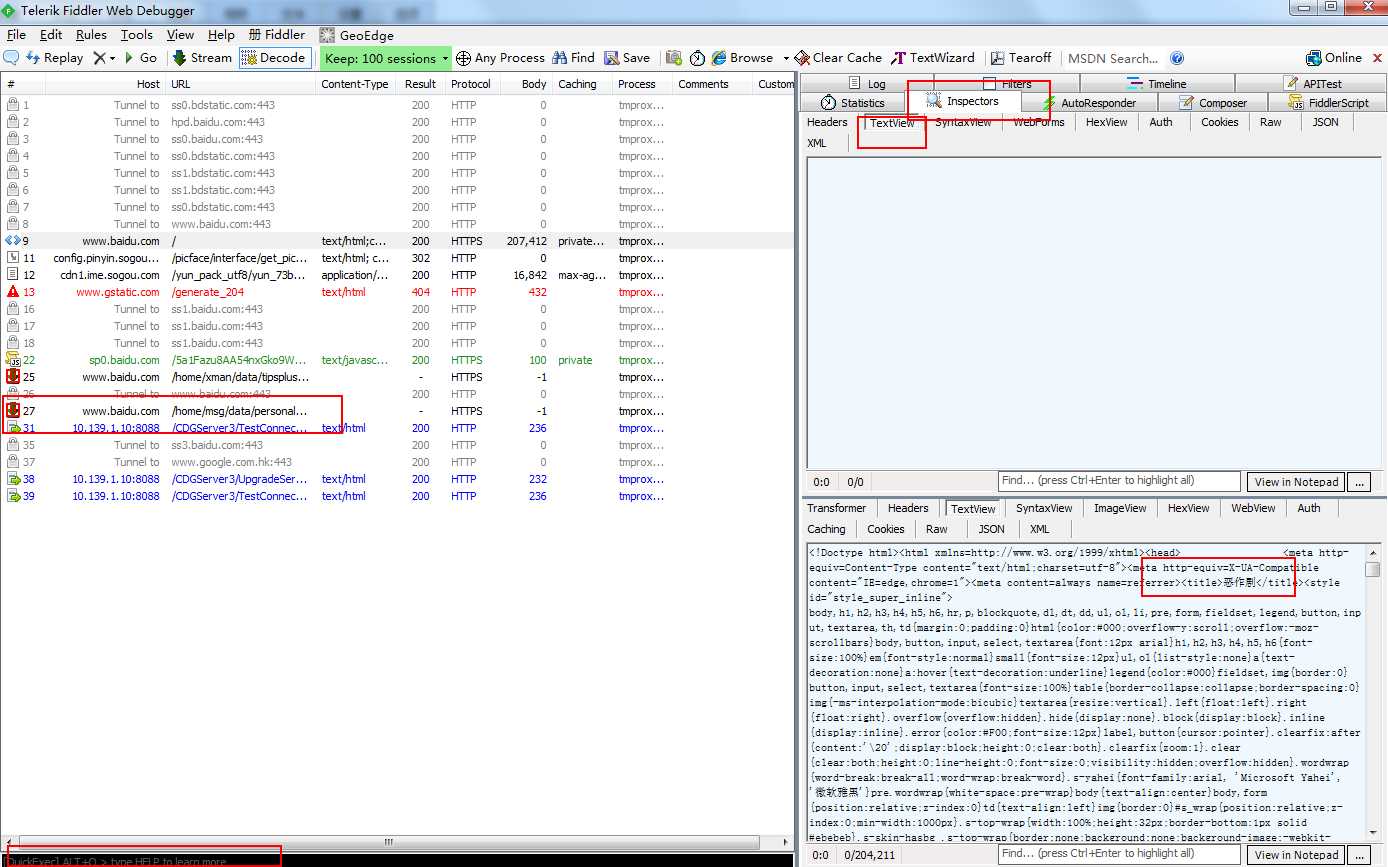Select the /generate_204 session URL
The image size is (1388, 867).
[208, 292]
